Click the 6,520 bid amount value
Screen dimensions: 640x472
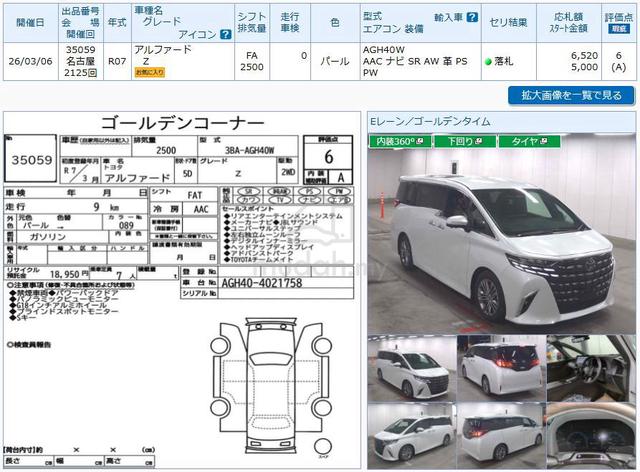click(x=584, y=56)
